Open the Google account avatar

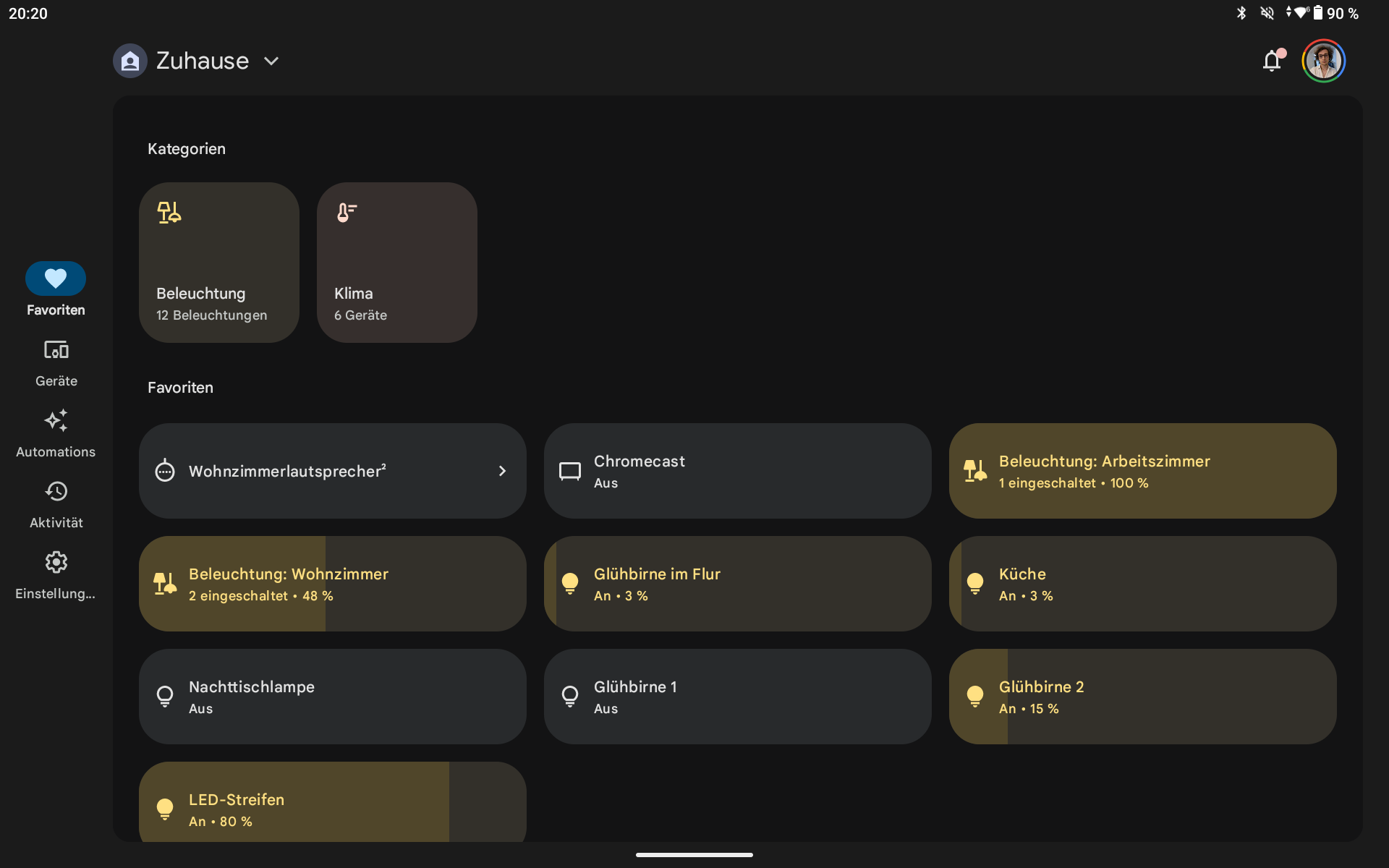point(1323,61)
